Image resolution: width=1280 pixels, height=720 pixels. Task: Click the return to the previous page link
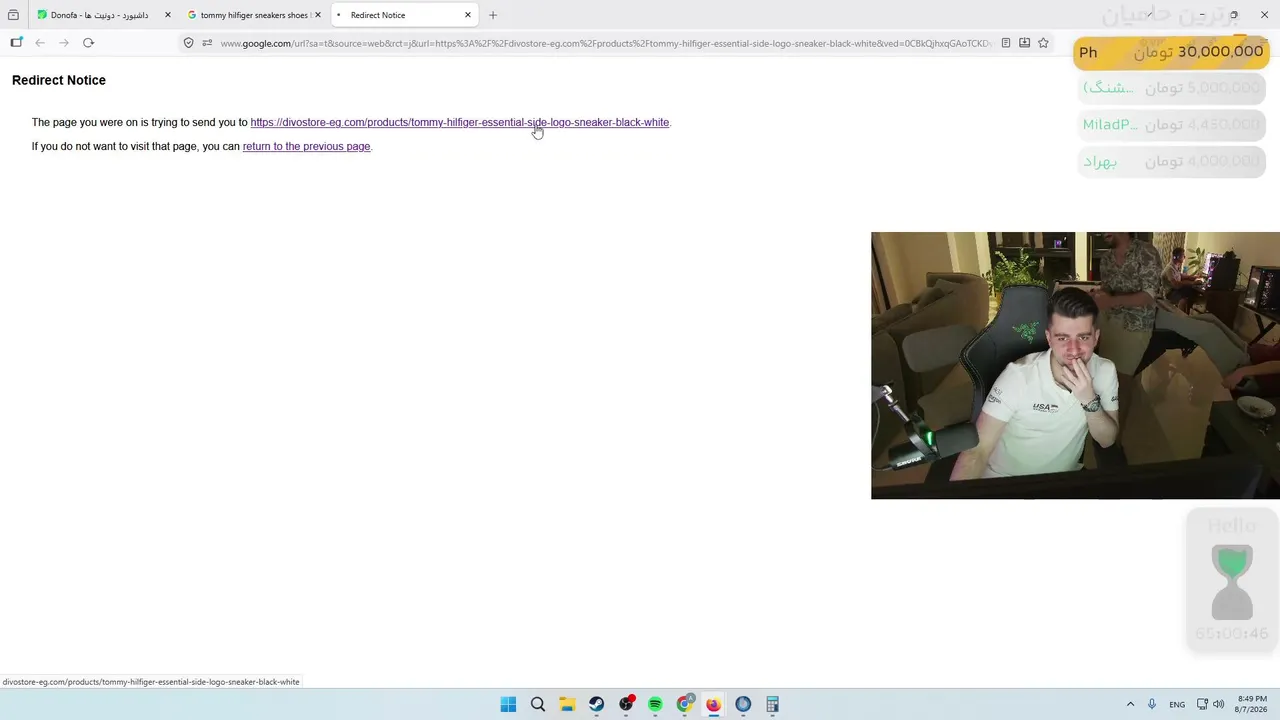[306, 146]
